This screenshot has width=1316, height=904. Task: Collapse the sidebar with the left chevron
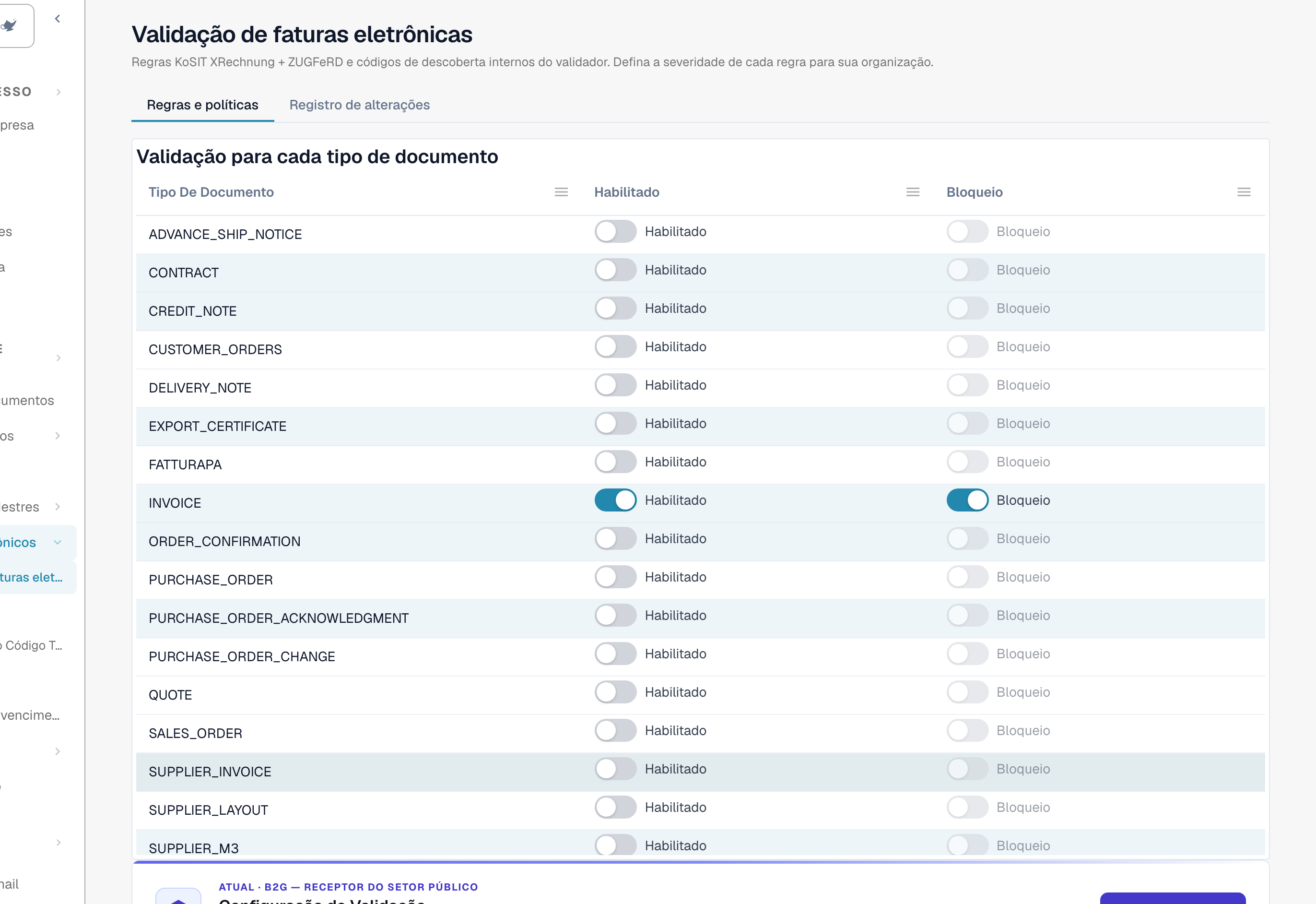pos(57,19)
